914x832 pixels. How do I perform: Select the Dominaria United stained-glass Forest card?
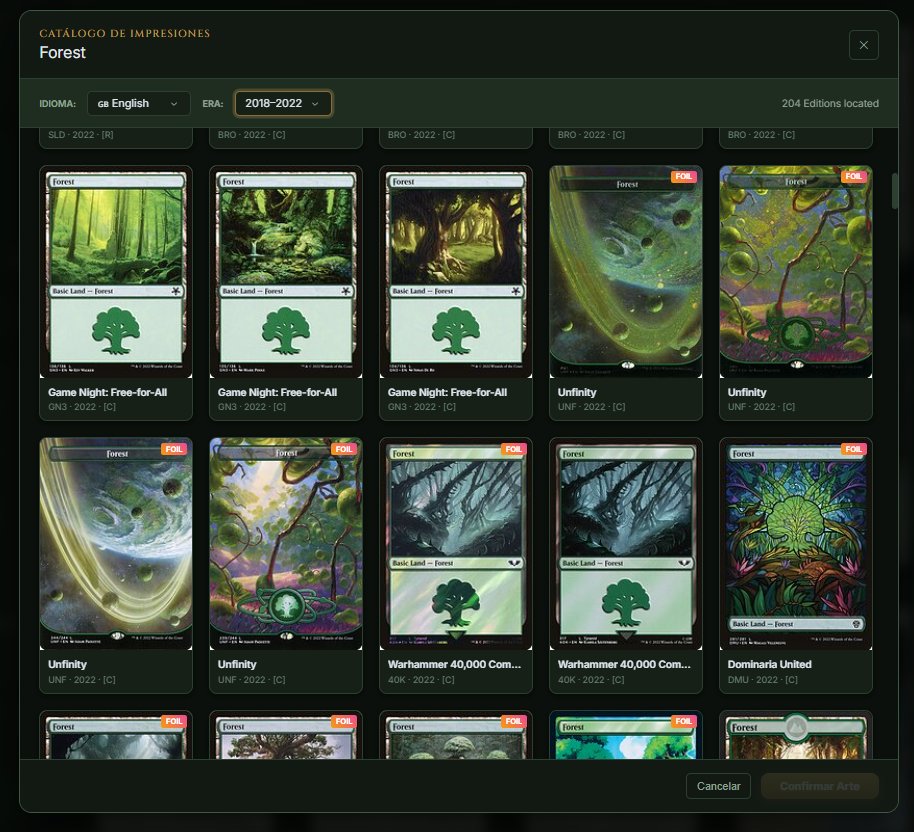pyautogui.click(x=796, y=565)
